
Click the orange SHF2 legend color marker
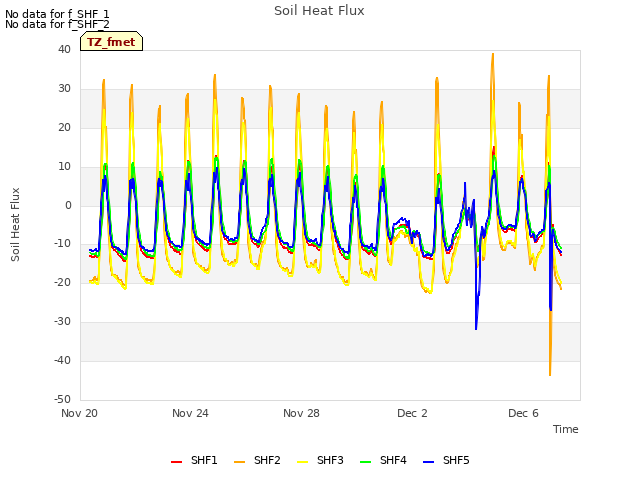click(x=240, y=462)
